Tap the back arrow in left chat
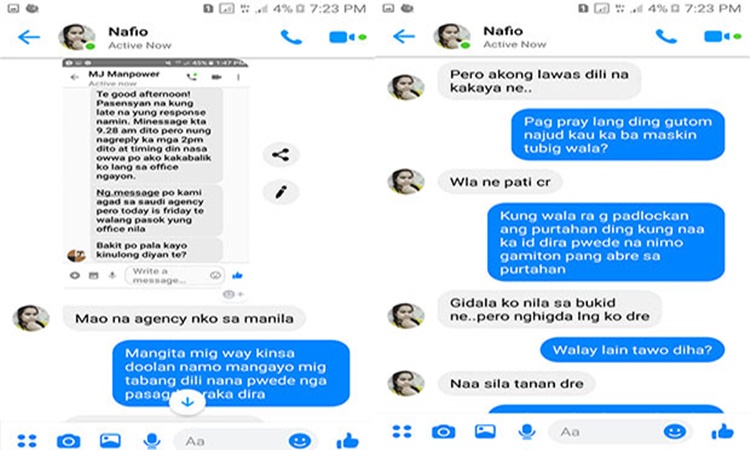The width and height of the screenshot is (750, 450). pos(29,37)
